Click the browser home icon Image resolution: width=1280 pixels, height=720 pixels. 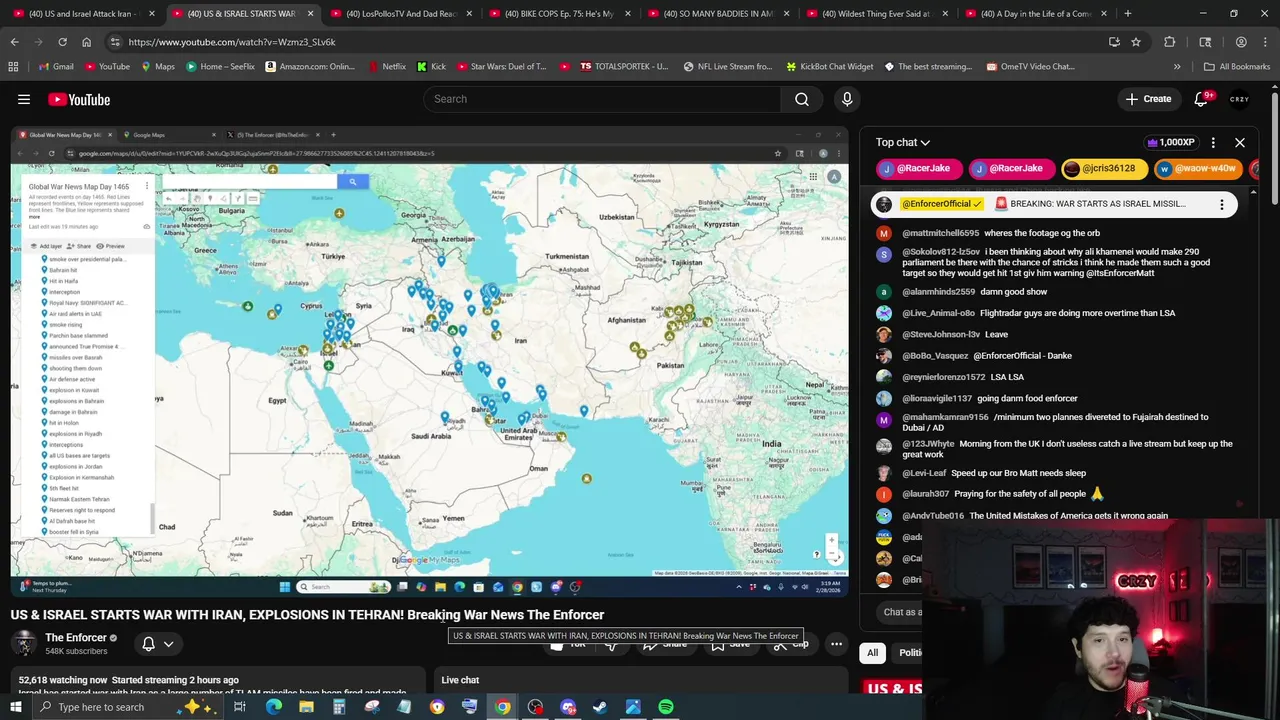coord(86,42)
